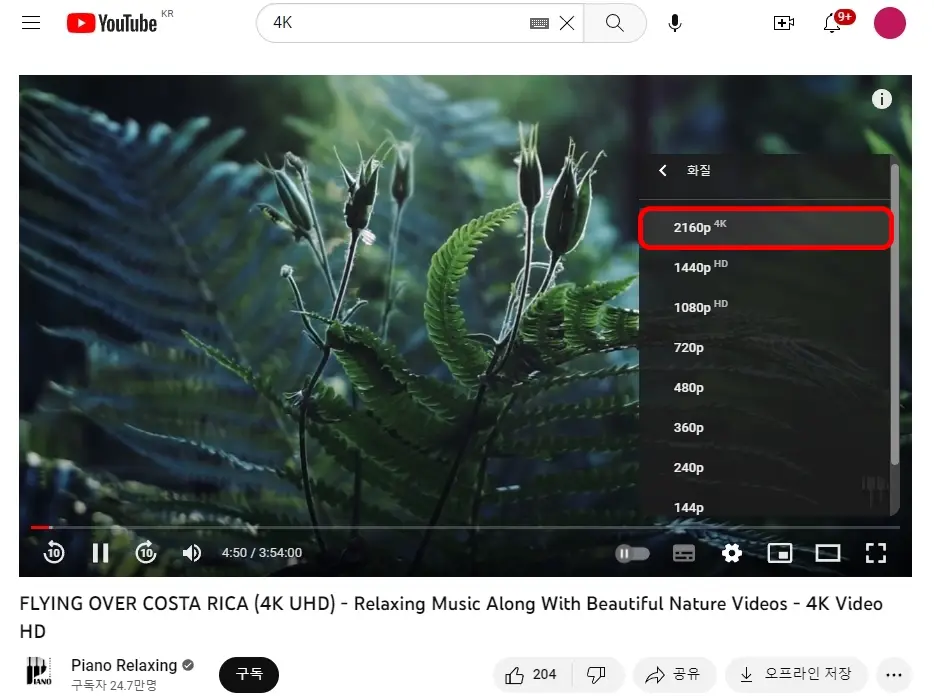Rewind 10 seconds
Viewport: 934px width, 696px height.
tap(54, 552)
